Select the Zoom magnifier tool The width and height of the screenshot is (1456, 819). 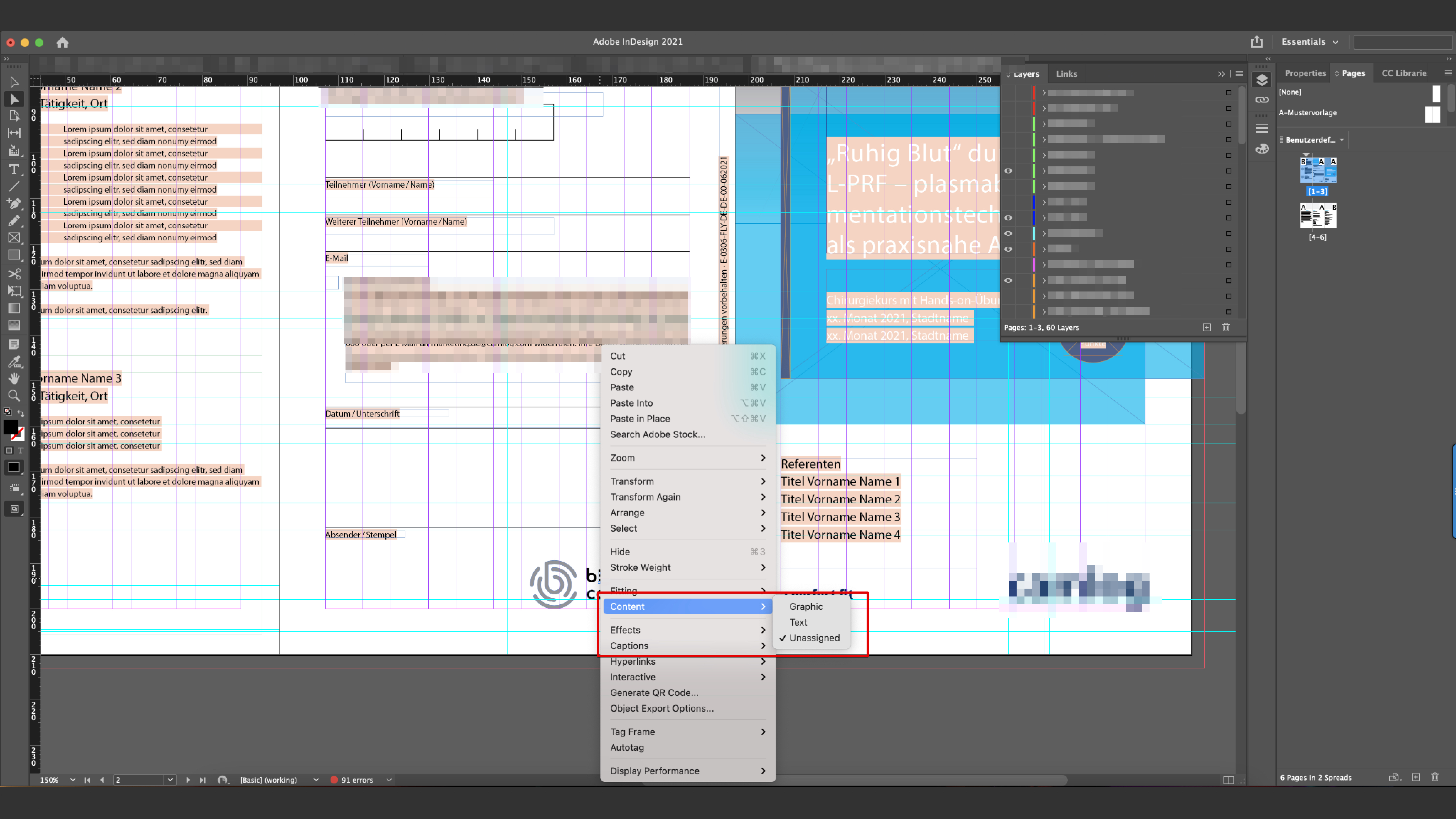[14, 396]
